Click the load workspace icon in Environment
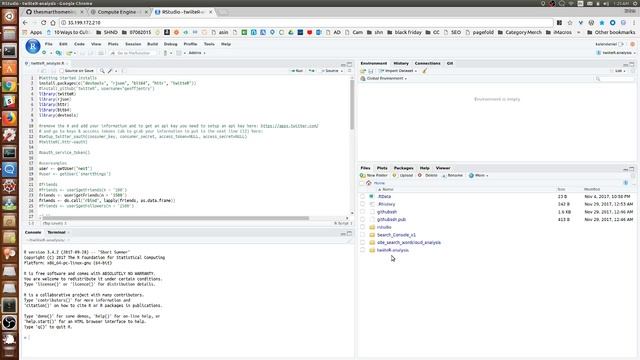Screen dimensions: 640x360 pos(363,71)
